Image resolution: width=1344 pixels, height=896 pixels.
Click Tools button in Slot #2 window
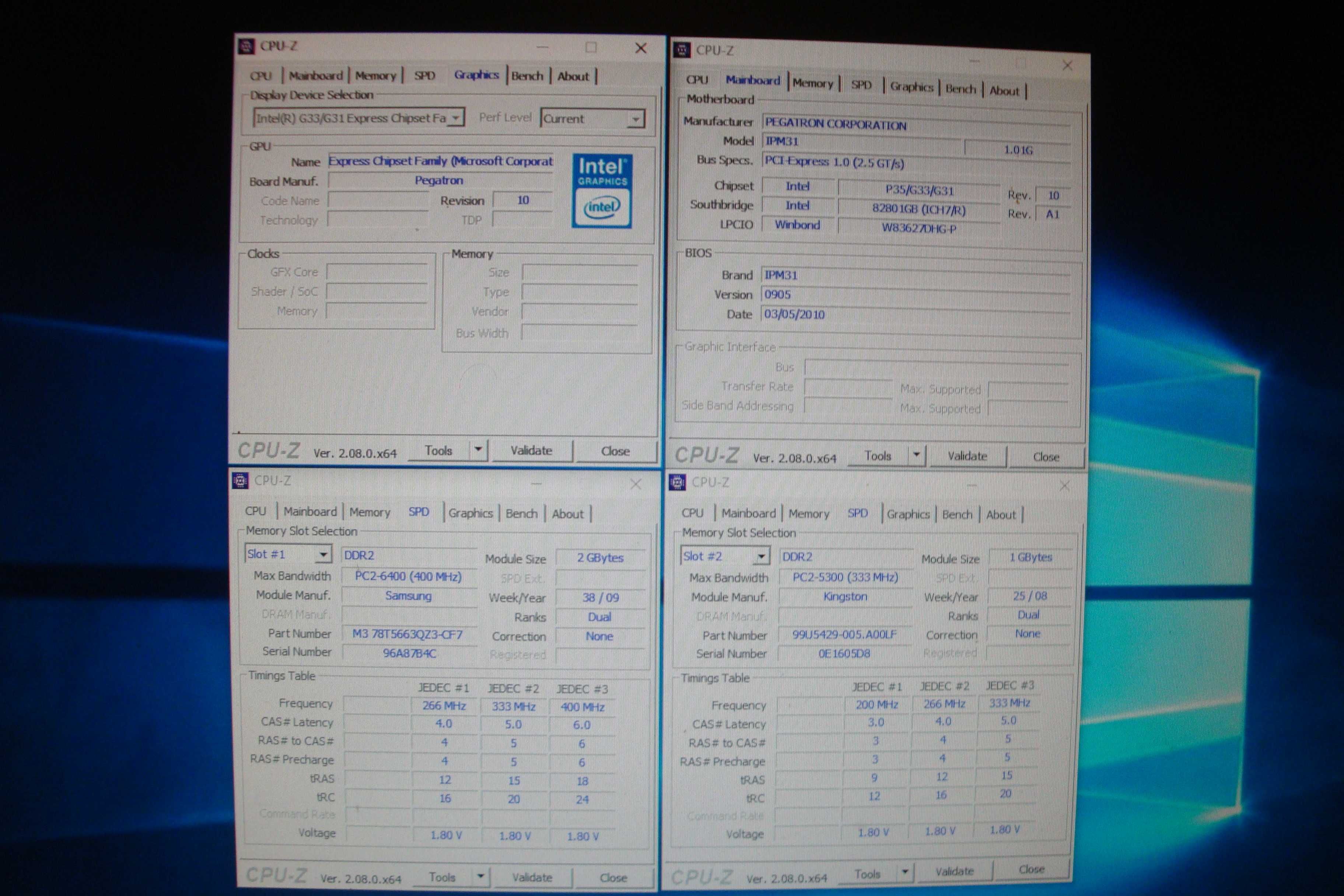[x=867, y=874]
